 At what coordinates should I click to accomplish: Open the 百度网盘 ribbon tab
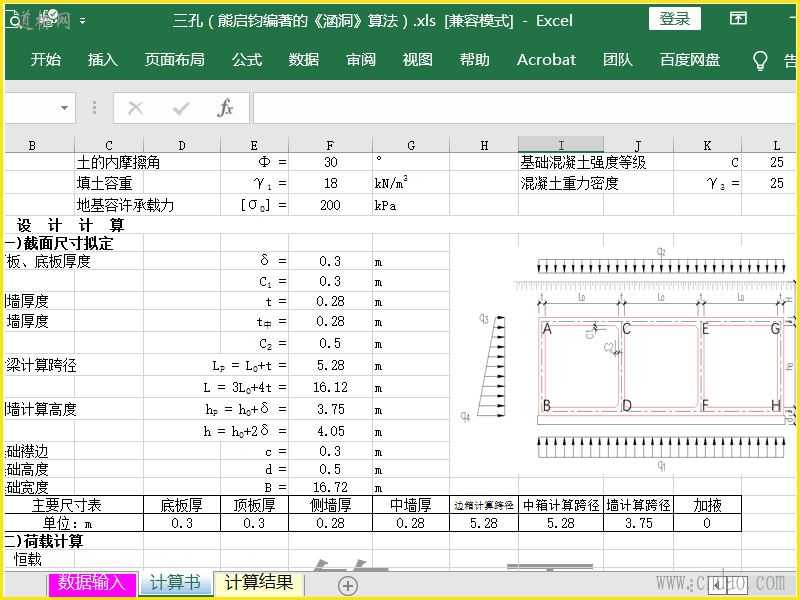[x=690, y=60]
